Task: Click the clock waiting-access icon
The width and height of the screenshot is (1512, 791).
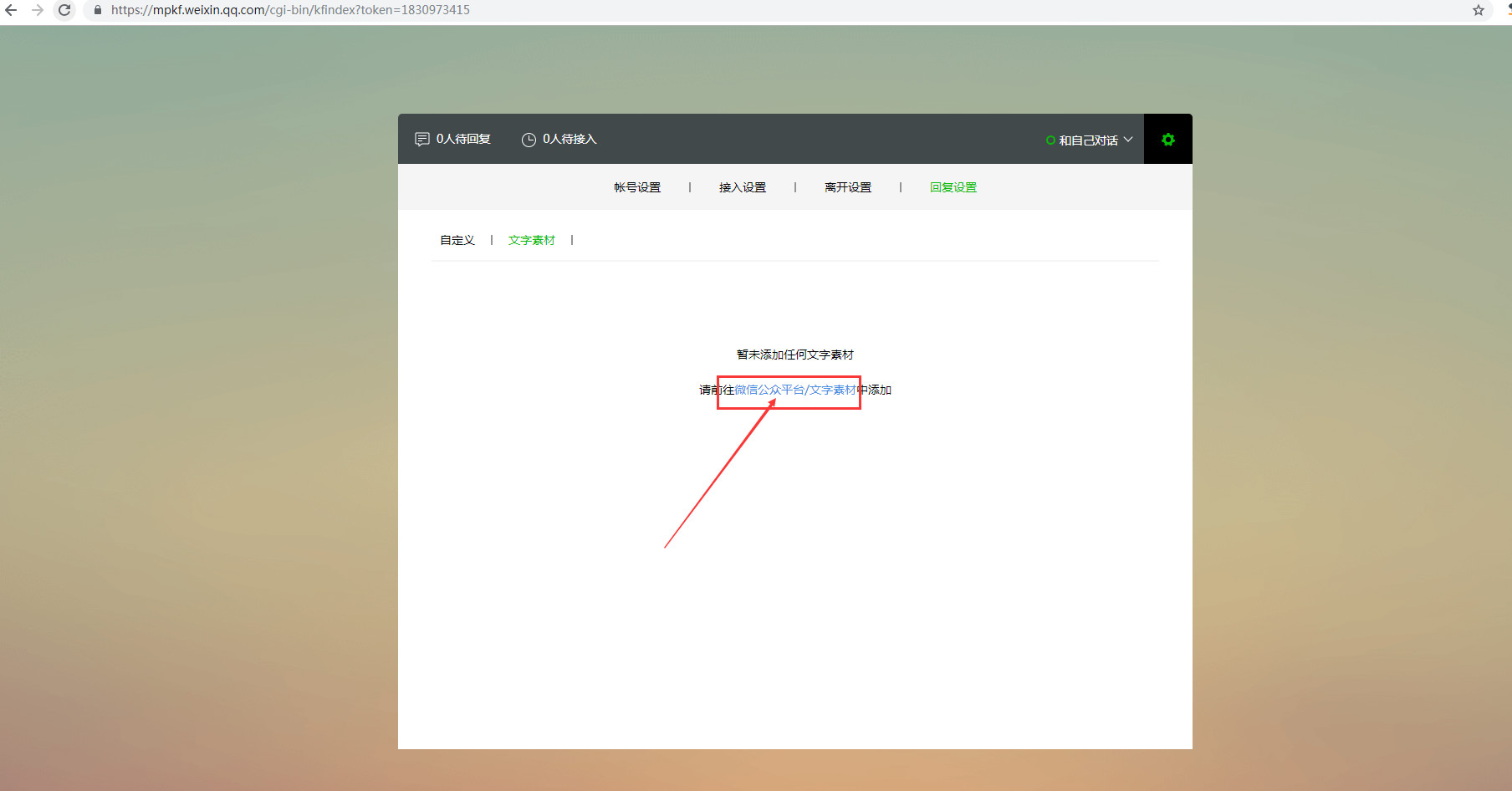Action: [x=529, y=140]
